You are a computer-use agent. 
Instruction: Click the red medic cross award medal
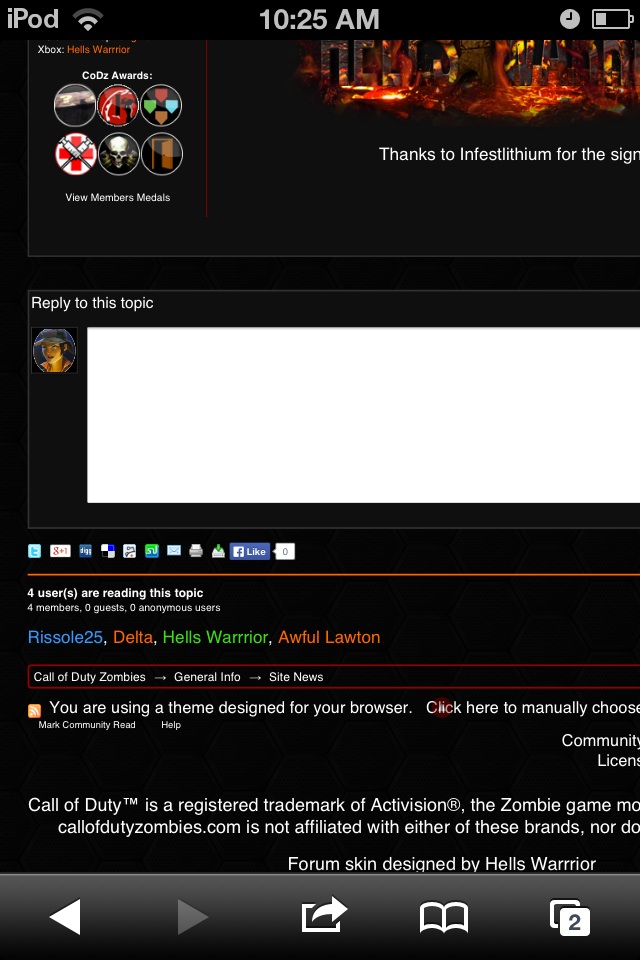pos(75,154)
